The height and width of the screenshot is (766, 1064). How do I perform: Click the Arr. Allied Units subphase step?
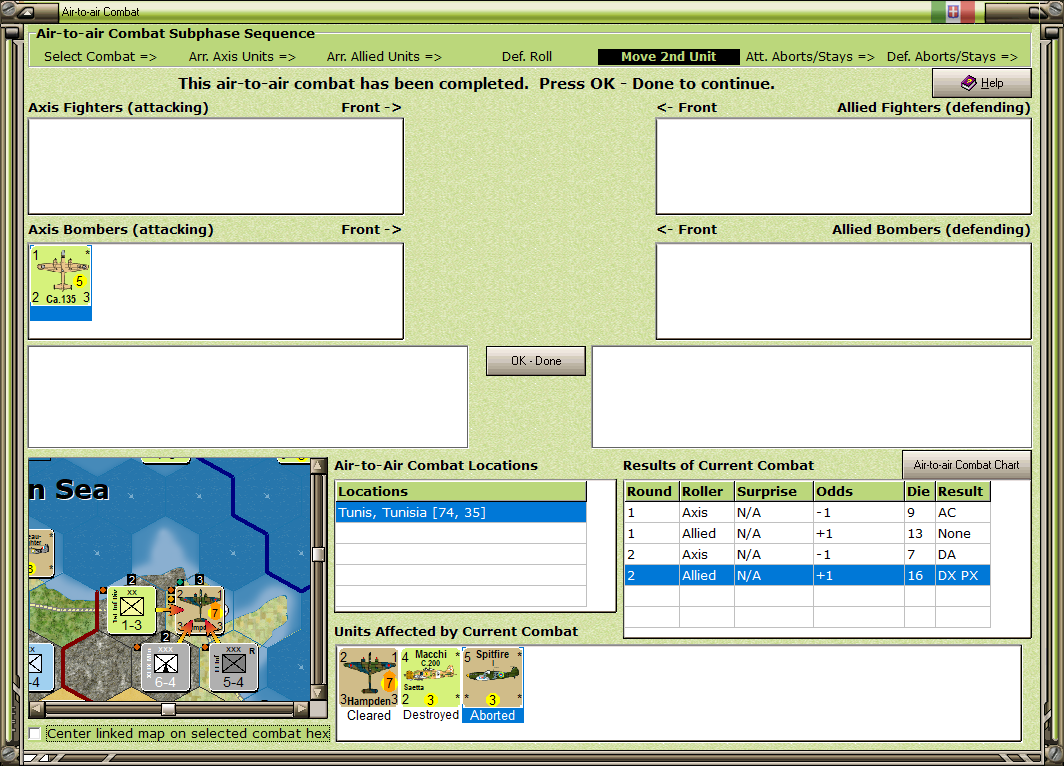(x=384, y=57)
